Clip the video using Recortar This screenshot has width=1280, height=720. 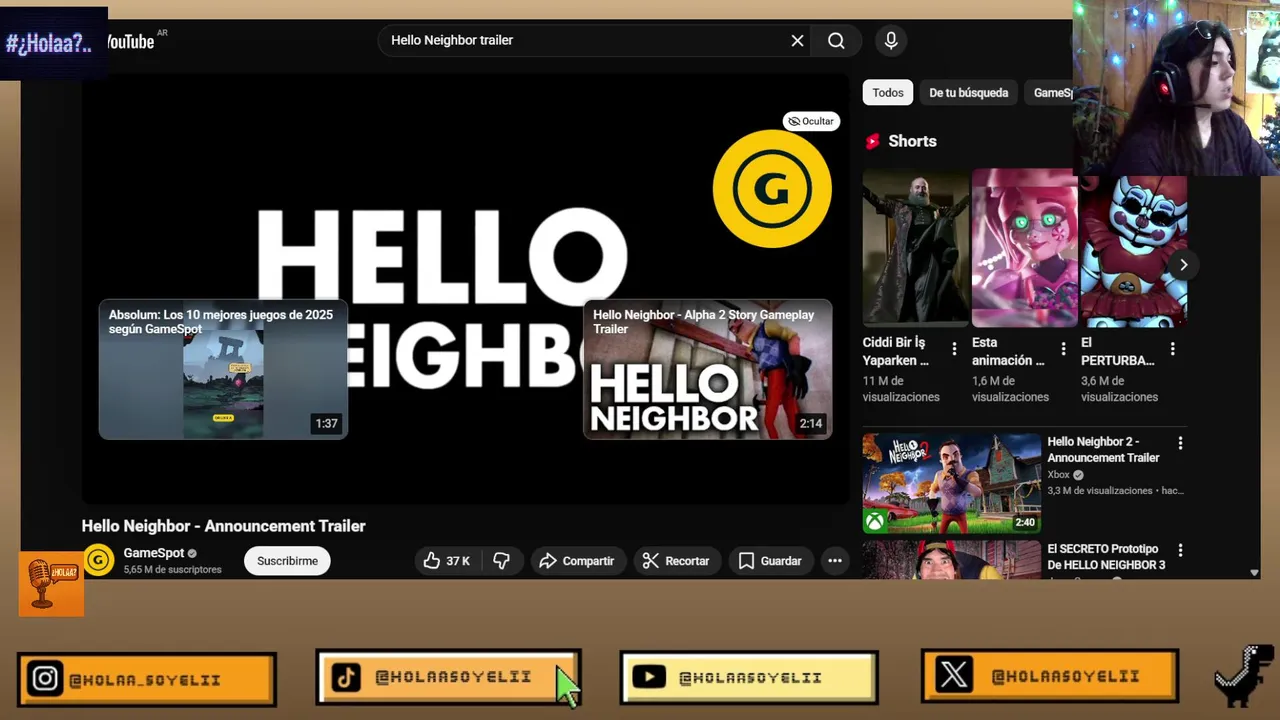coord(676,561)
